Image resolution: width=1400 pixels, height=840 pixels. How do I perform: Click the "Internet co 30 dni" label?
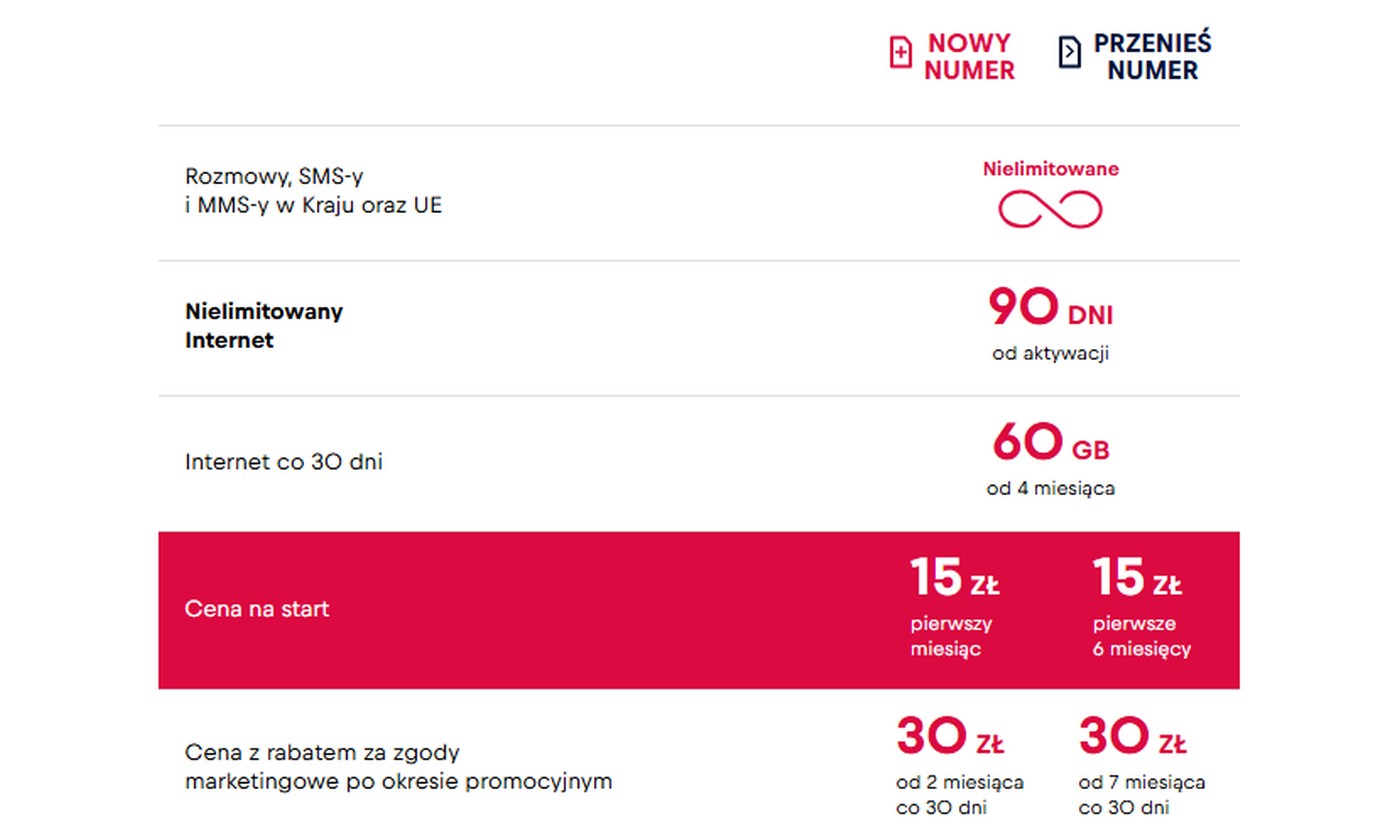coord(284,462)
